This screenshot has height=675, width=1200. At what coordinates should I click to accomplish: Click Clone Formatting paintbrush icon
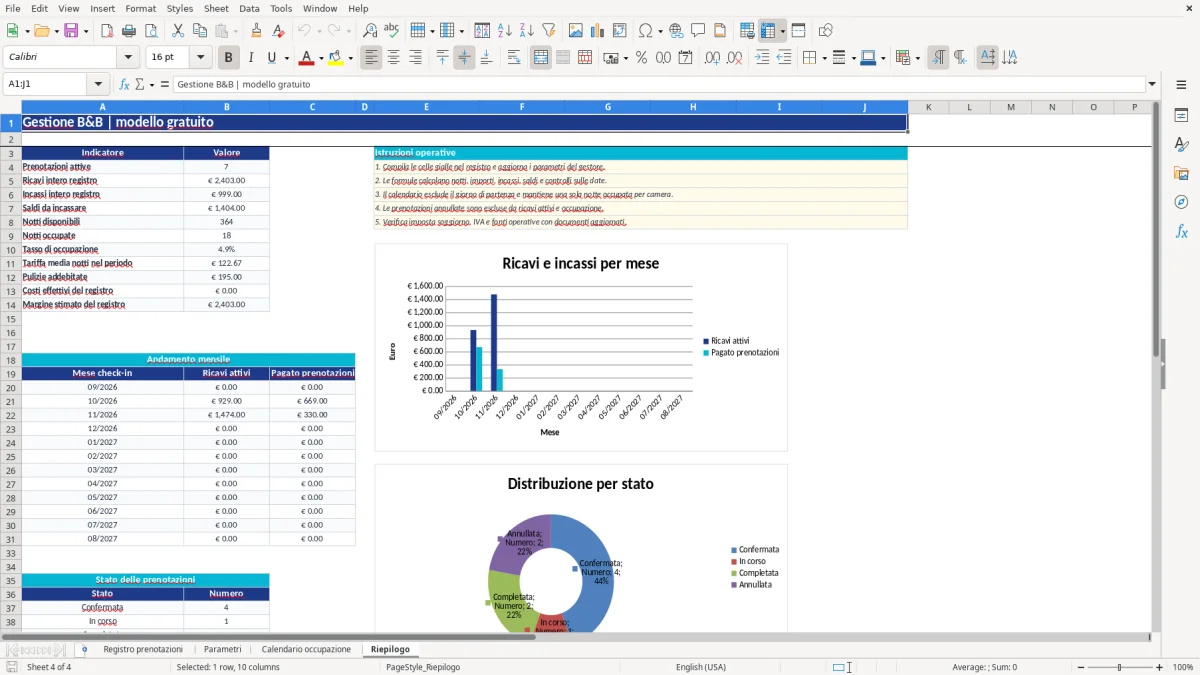tap(256, 31)
